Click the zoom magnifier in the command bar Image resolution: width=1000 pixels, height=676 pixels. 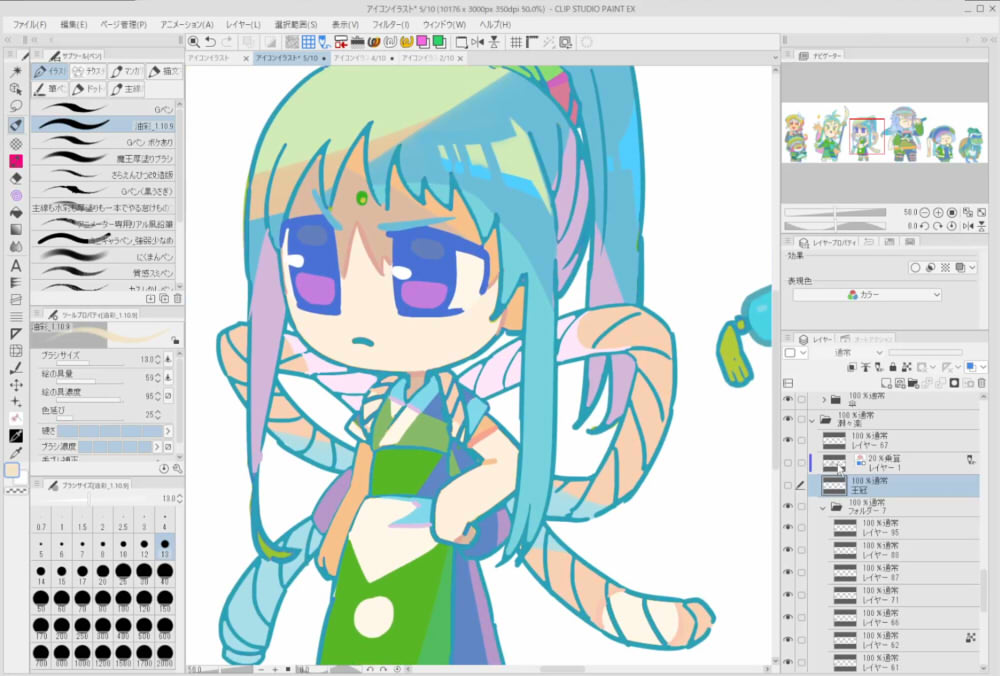pos(194,42)
